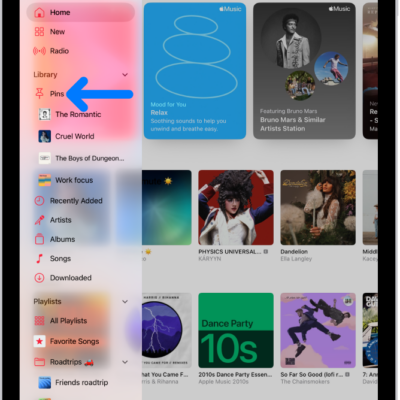
Task: Open the Relax Mood for You card
Action: pos(195,71)
